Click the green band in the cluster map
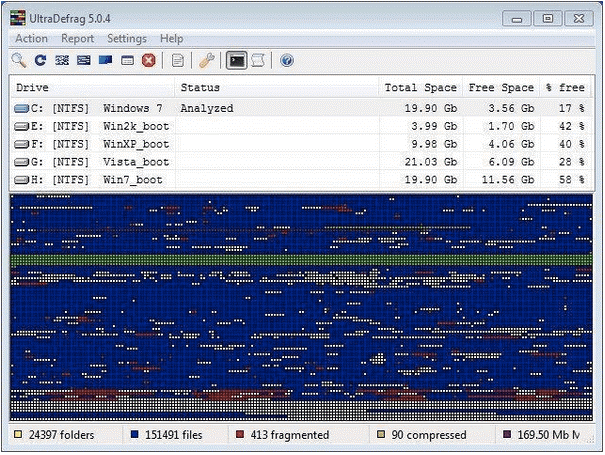605x455 pixels. pyautogui.click(x=300, y=261)
